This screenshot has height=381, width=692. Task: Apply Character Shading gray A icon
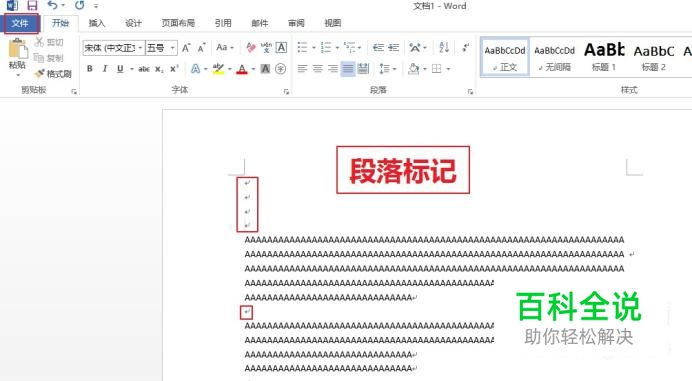point(265,69)
